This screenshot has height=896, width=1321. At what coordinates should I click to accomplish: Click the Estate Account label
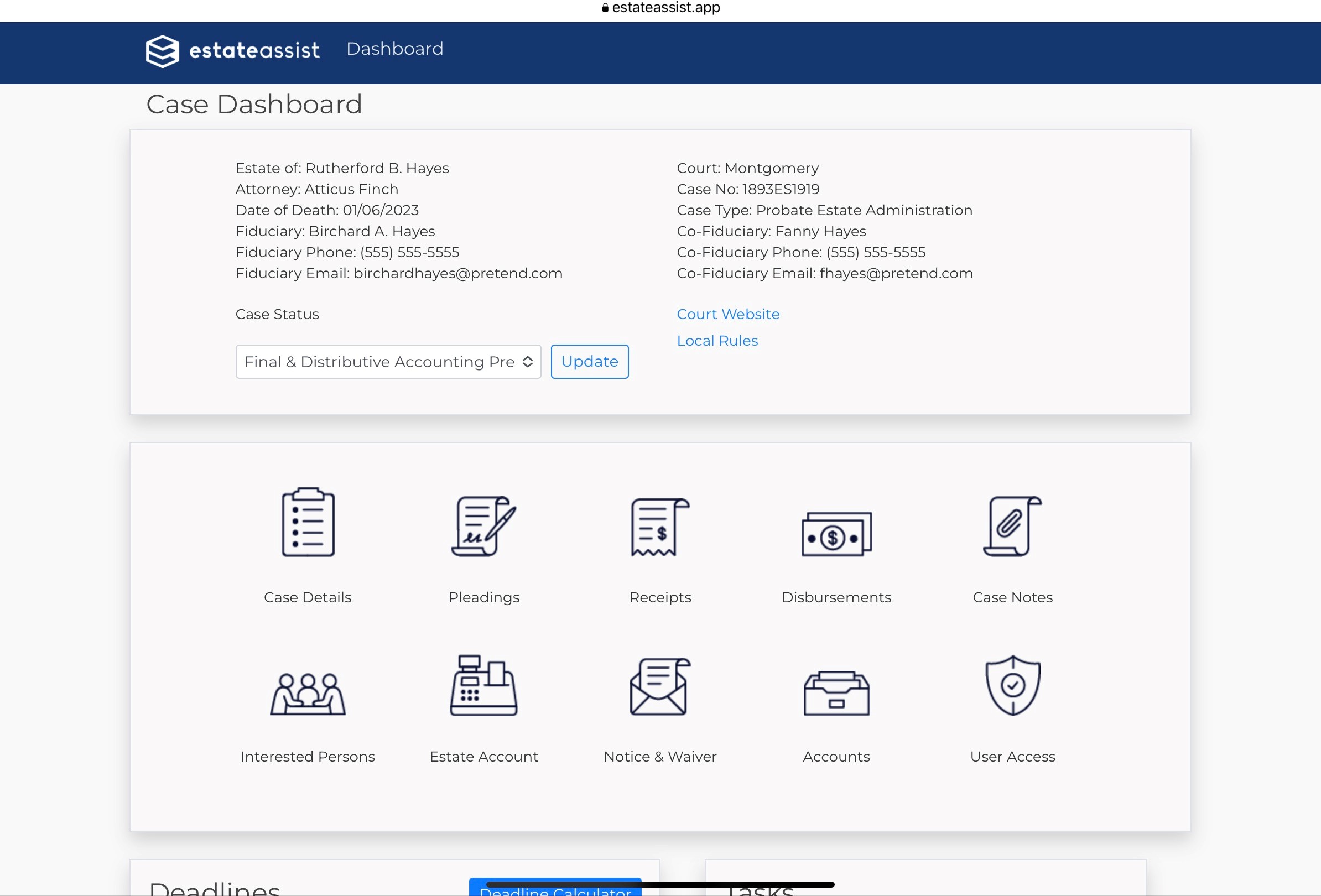pyautogui.click(x=483, y=757)
